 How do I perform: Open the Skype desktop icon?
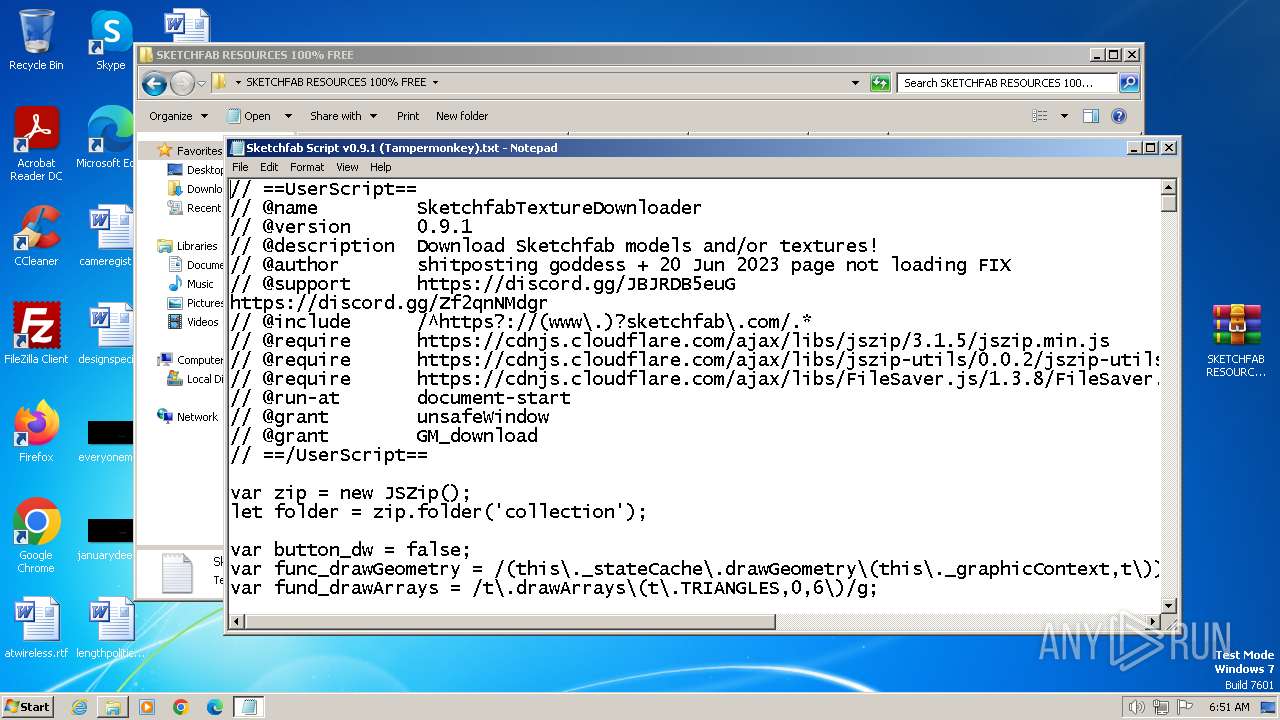(110, 40)
